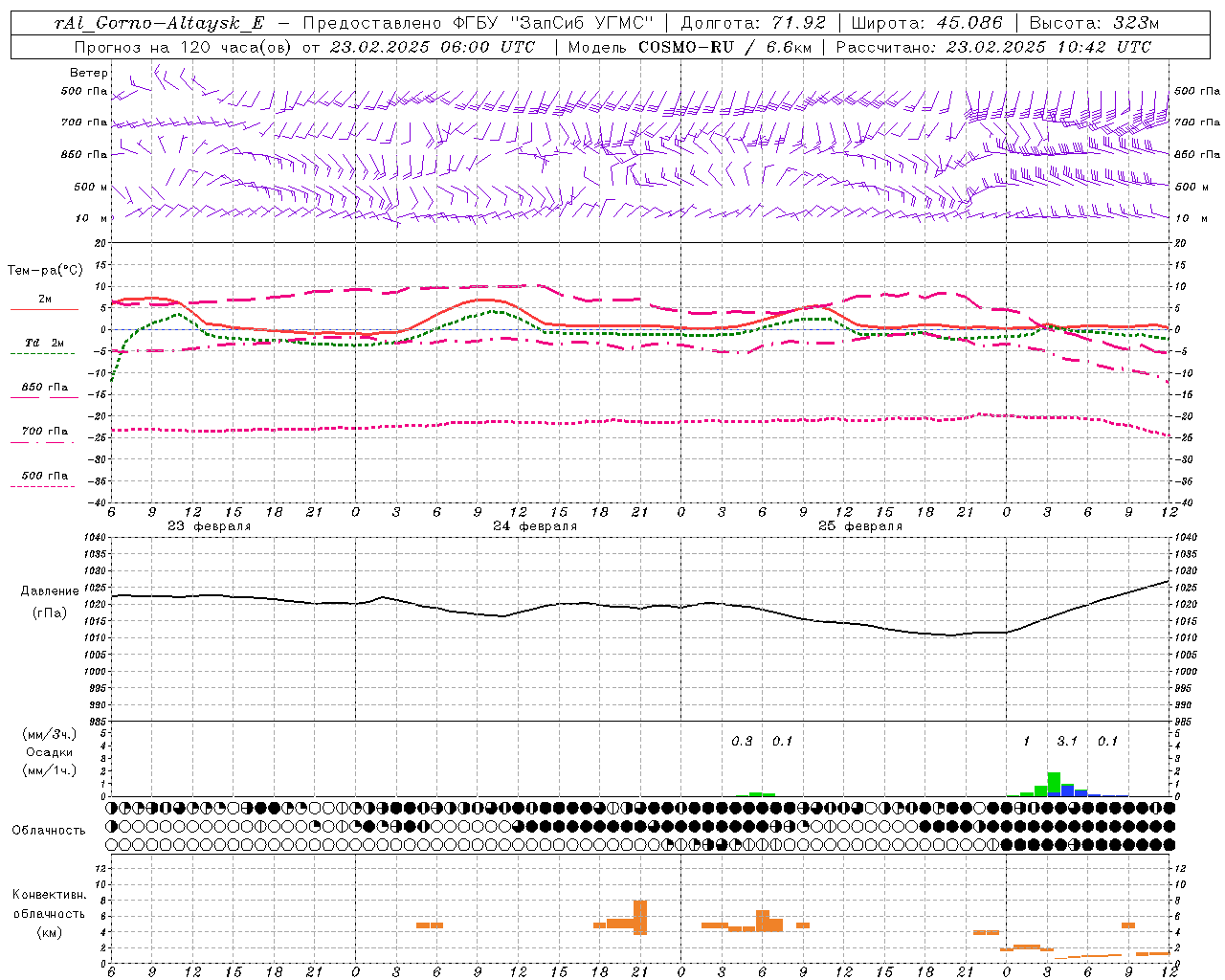Image resolution: width=1225 pixels, height=980 pixels.
Task: Click the dash-dot line sample under 700 гПа legend
Action: 42,442
